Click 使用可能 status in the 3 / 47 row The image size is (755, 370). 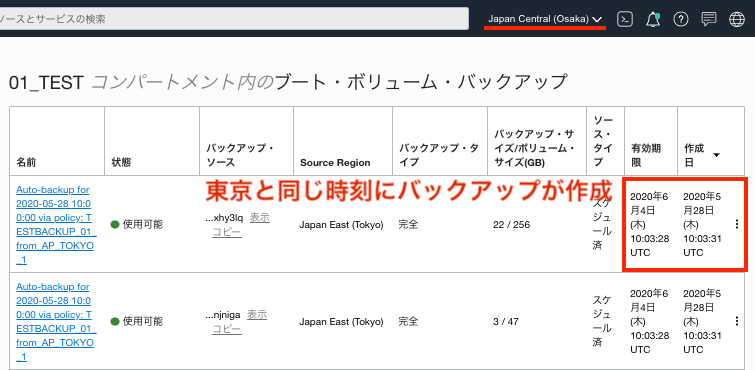coord(143,321)
